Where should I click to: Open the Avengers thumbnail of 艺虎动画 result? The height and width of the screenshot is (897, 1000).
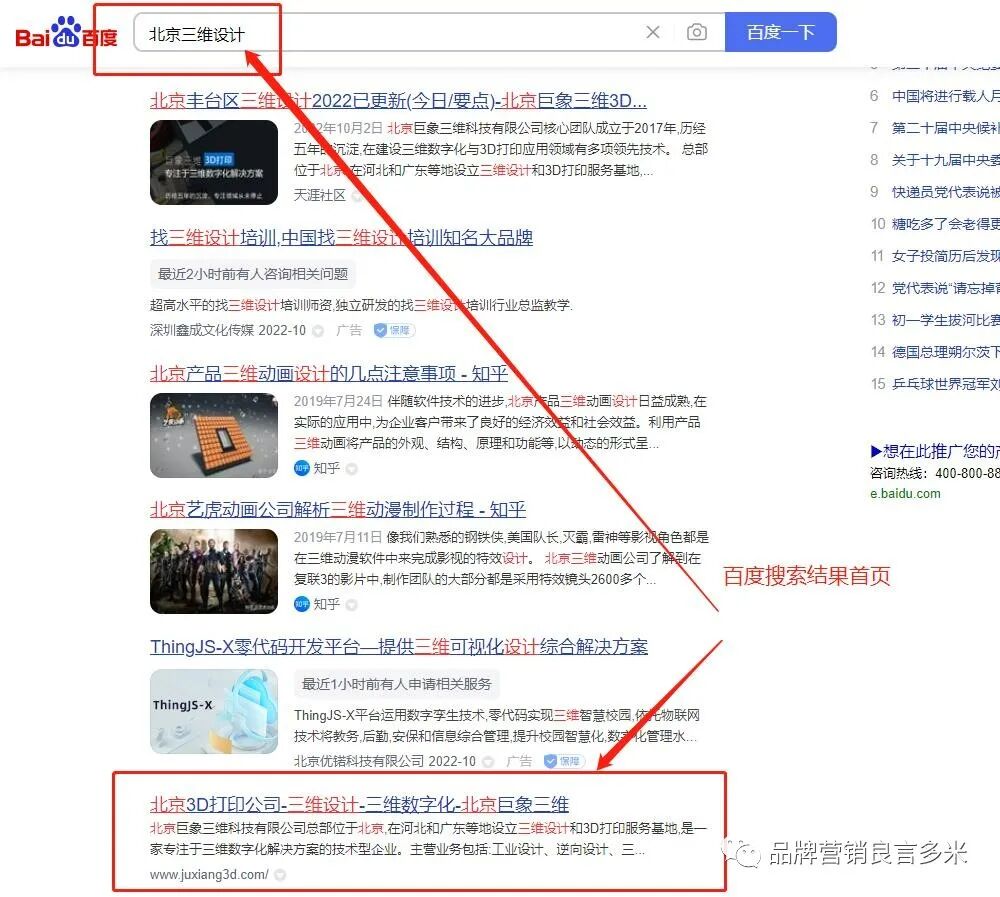(214, 572)
